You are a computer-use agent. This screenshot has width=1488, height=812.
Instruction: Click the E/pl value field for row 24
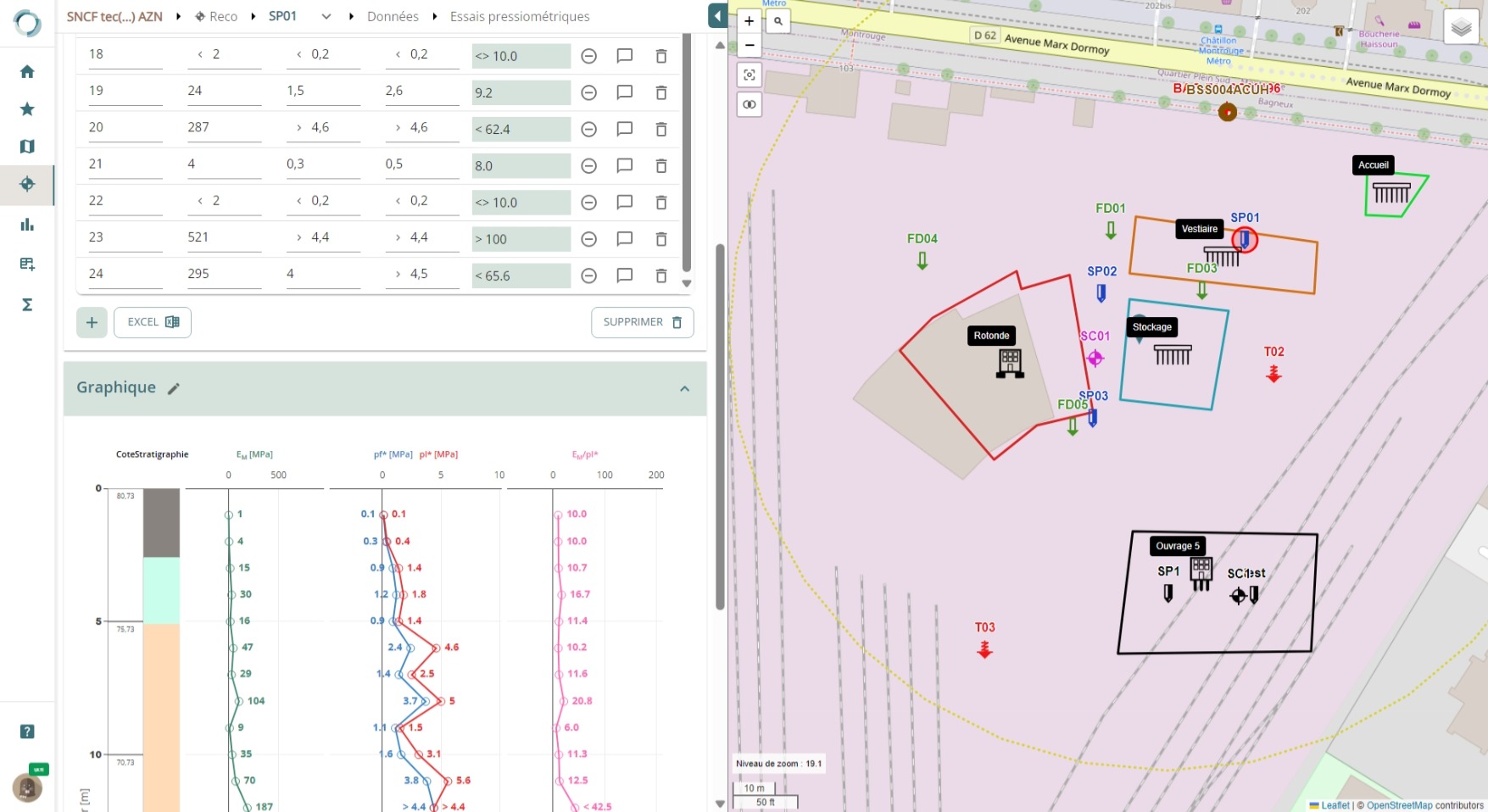(x=521, y=276)
